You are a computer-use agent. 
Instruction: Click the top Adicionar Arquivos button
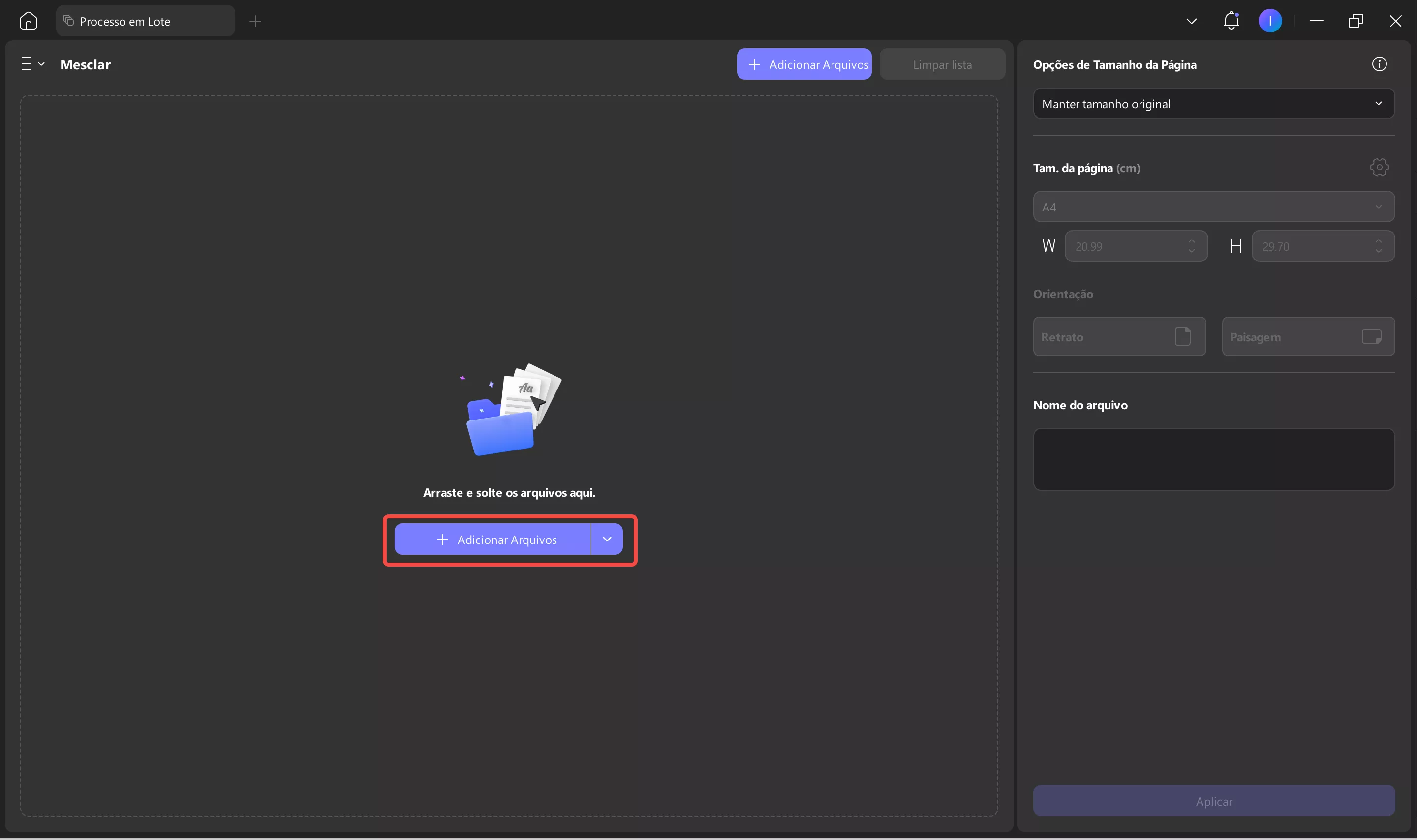804,64
